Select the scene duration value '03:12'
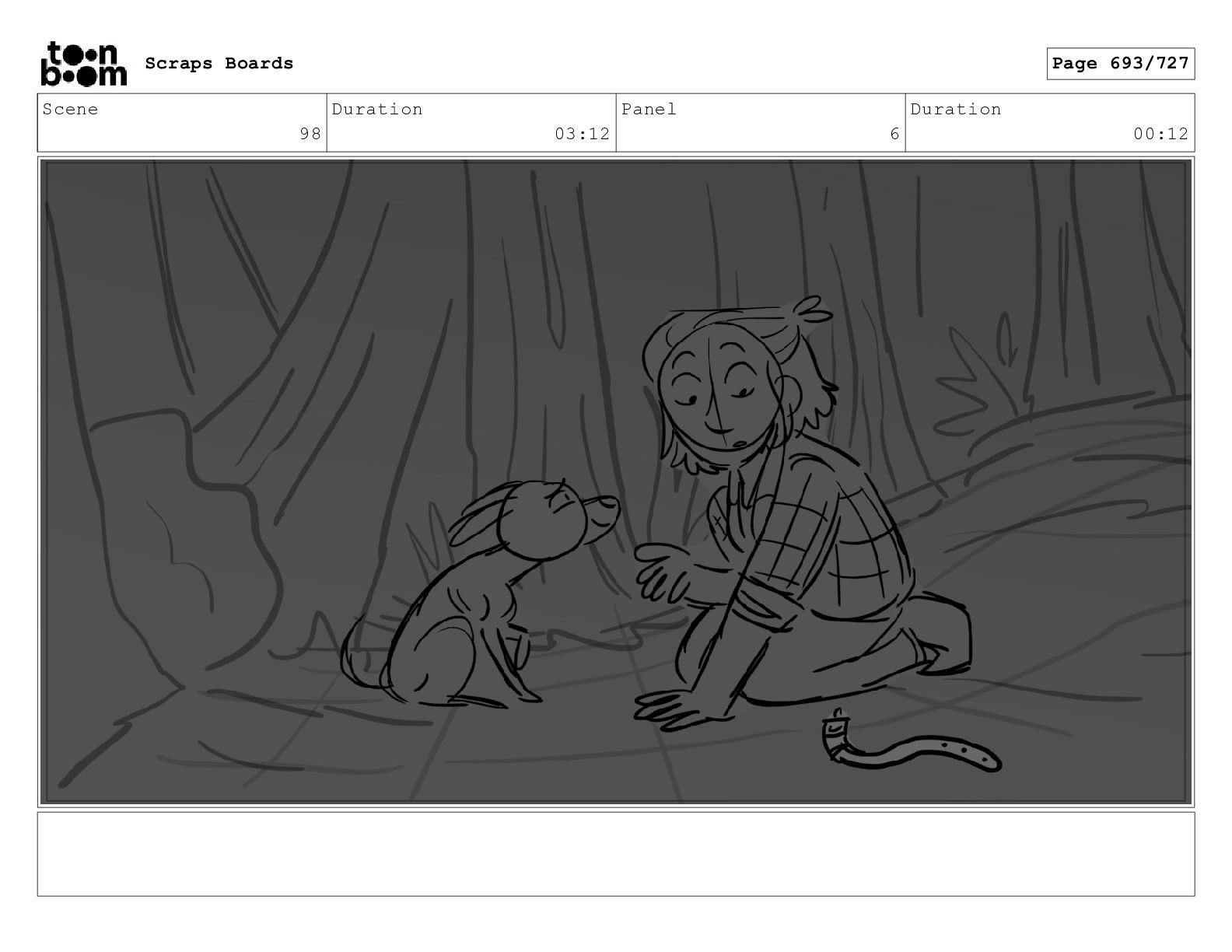Viewport: 1232px width, 952px height. [582, 134]
